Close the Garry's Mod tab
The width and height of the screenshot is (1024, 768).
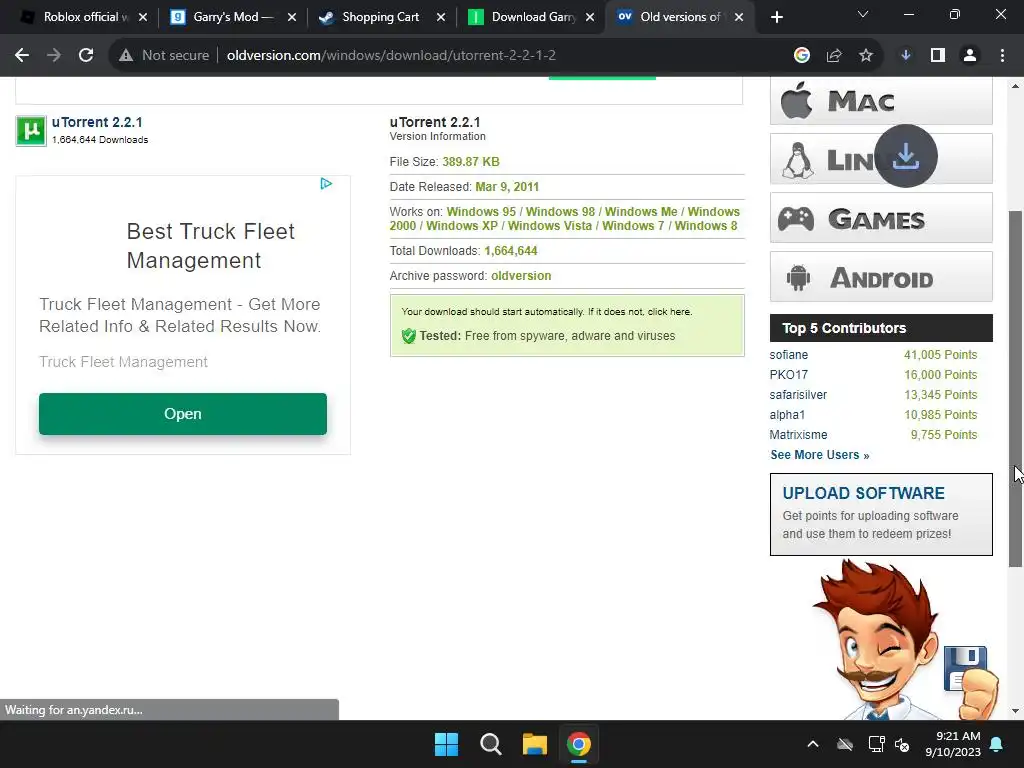point(292,17)
